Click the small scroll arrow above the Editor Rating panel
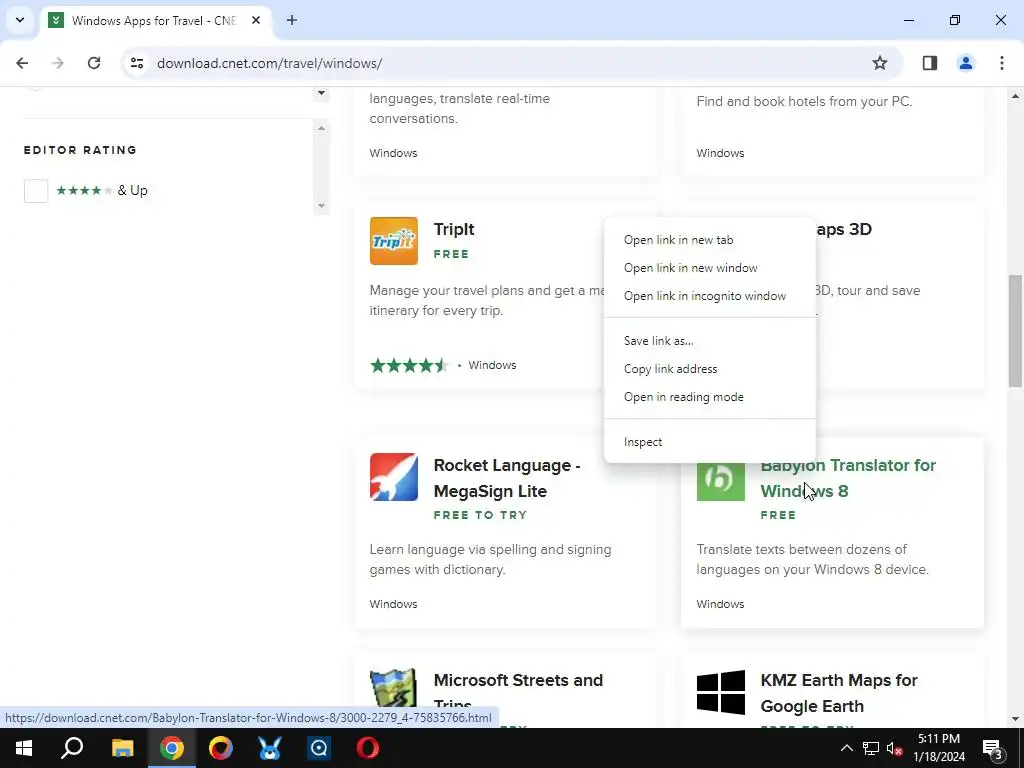 coord(321,93)
